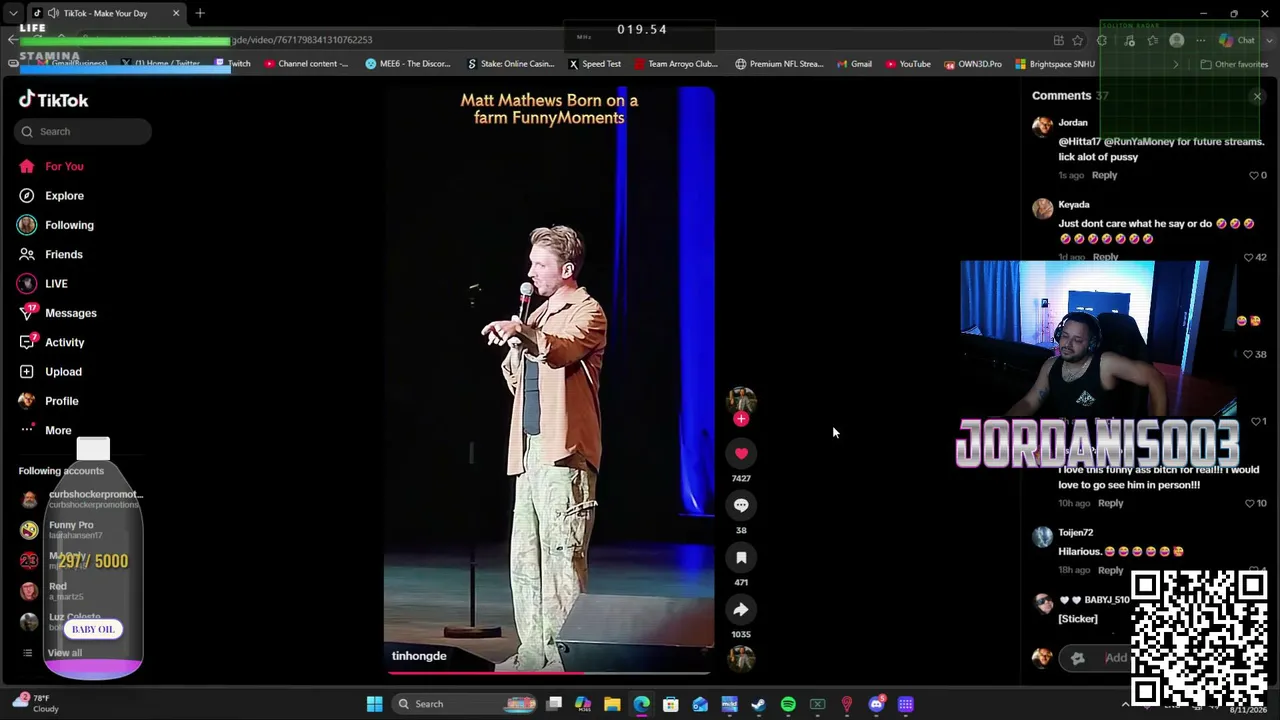Open the creator's avatar above the heart
Image resolution: width=1280 pixels, height=720 pixels.
coord(741,400)
